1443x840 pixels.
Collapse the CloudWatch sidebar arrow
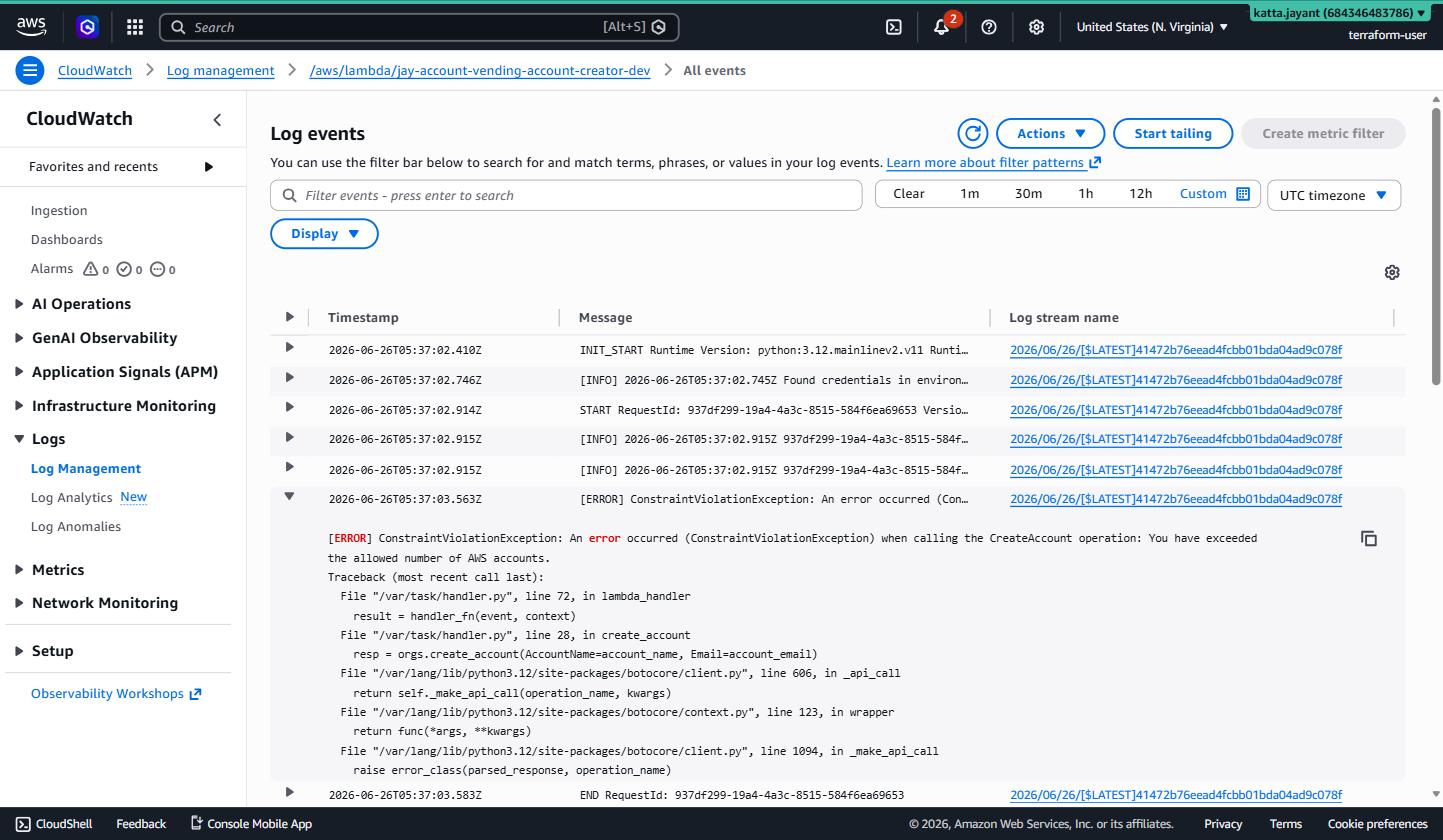[217, 120]
